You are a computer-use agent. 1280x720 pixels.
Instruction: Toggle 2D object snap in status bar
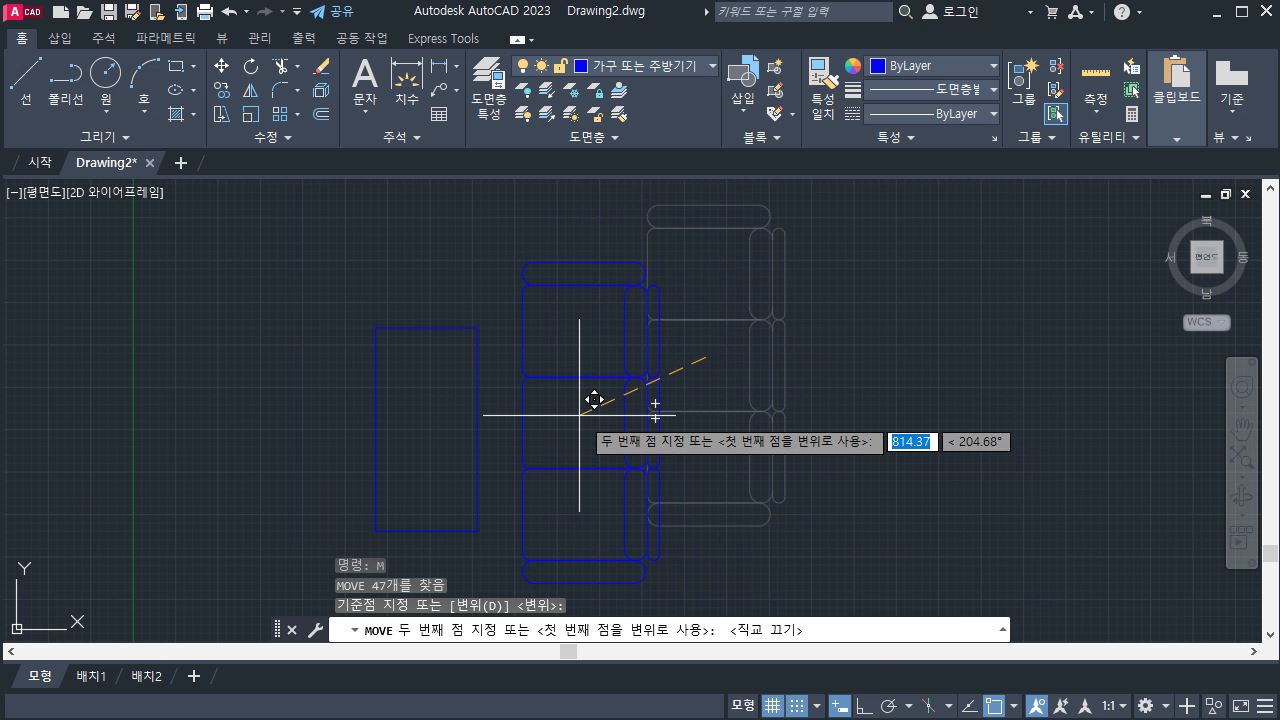(x=994, y=705)
